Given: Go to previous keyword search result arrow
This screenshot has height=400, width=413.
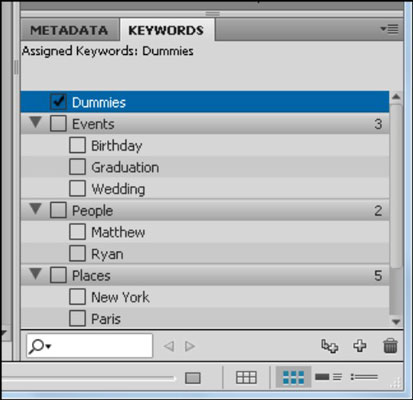Looking at the screenshot, I should 169,346.
